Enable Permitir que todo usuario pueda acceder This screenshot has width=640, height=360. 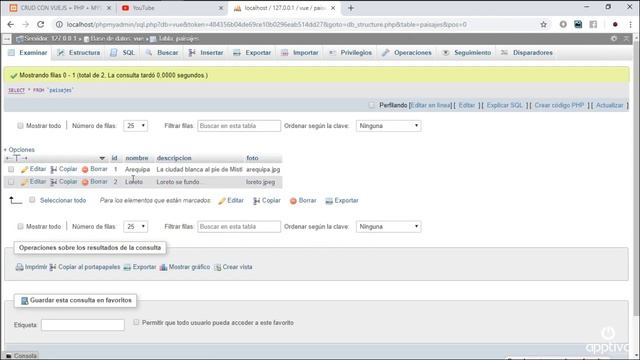[136, 322]
